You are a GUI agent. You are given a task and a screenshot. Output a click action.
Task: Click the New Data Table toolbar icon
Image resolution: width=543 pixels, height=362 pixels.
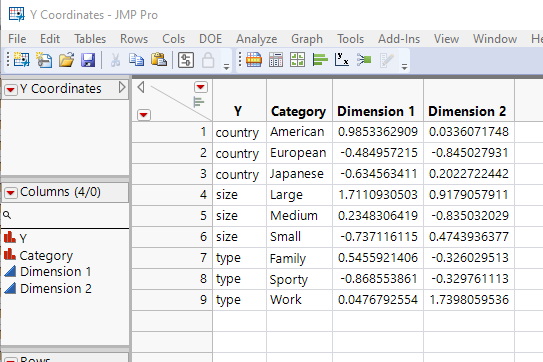point(21,60)
